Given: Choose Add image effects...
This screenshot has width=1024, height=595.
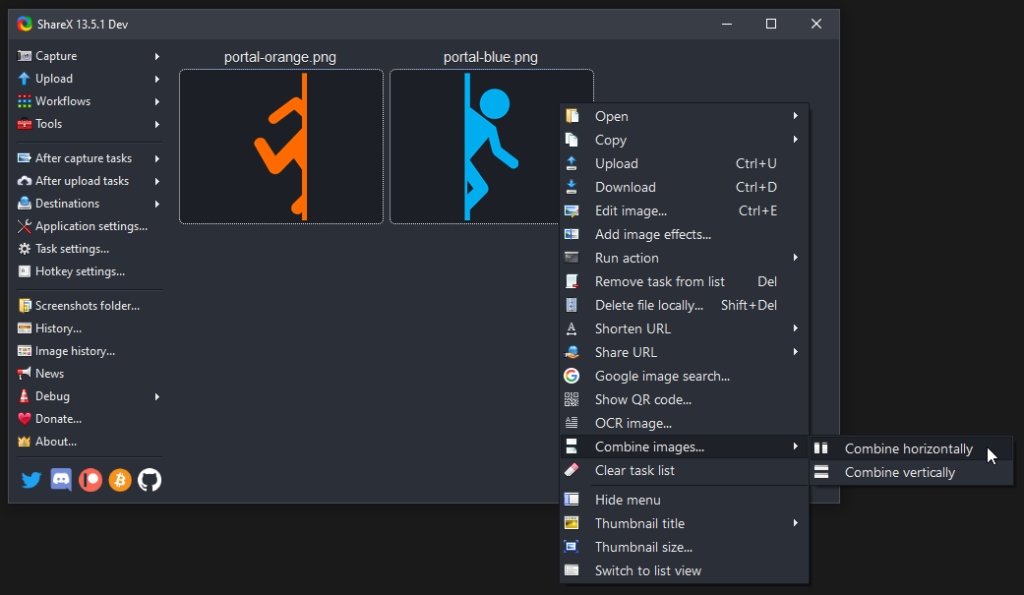Looking at the screenshot, I should coord(684,234).
